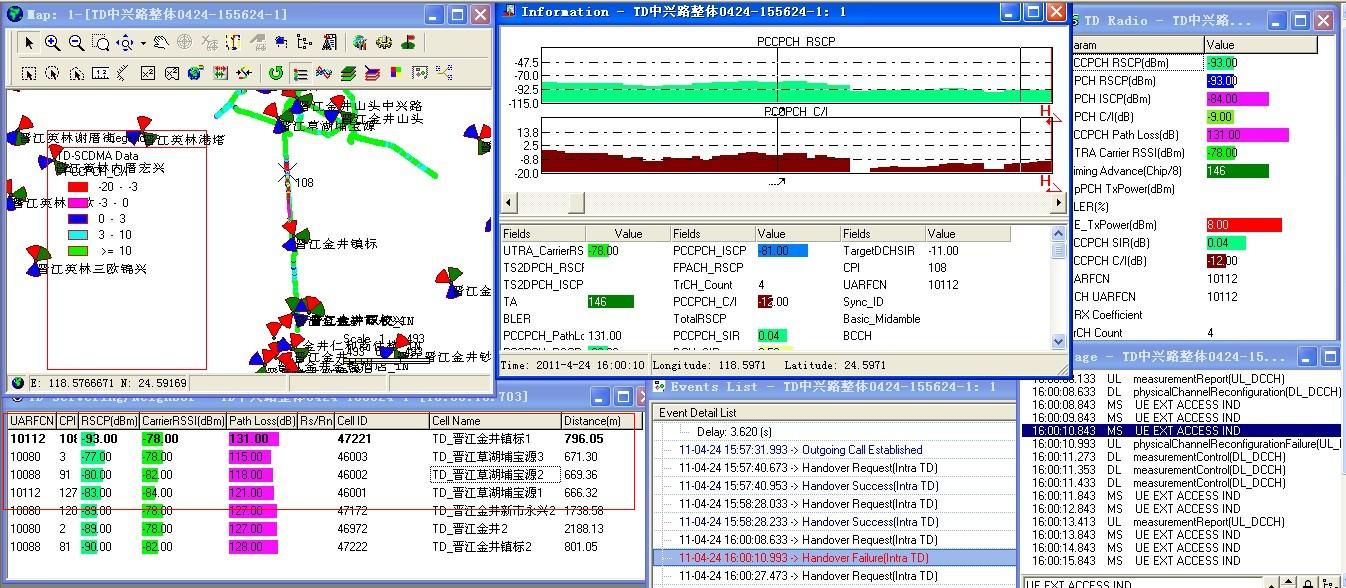Choose the circle select tool
This screenshot has height=588, width=1346.
tap(52, 73)
